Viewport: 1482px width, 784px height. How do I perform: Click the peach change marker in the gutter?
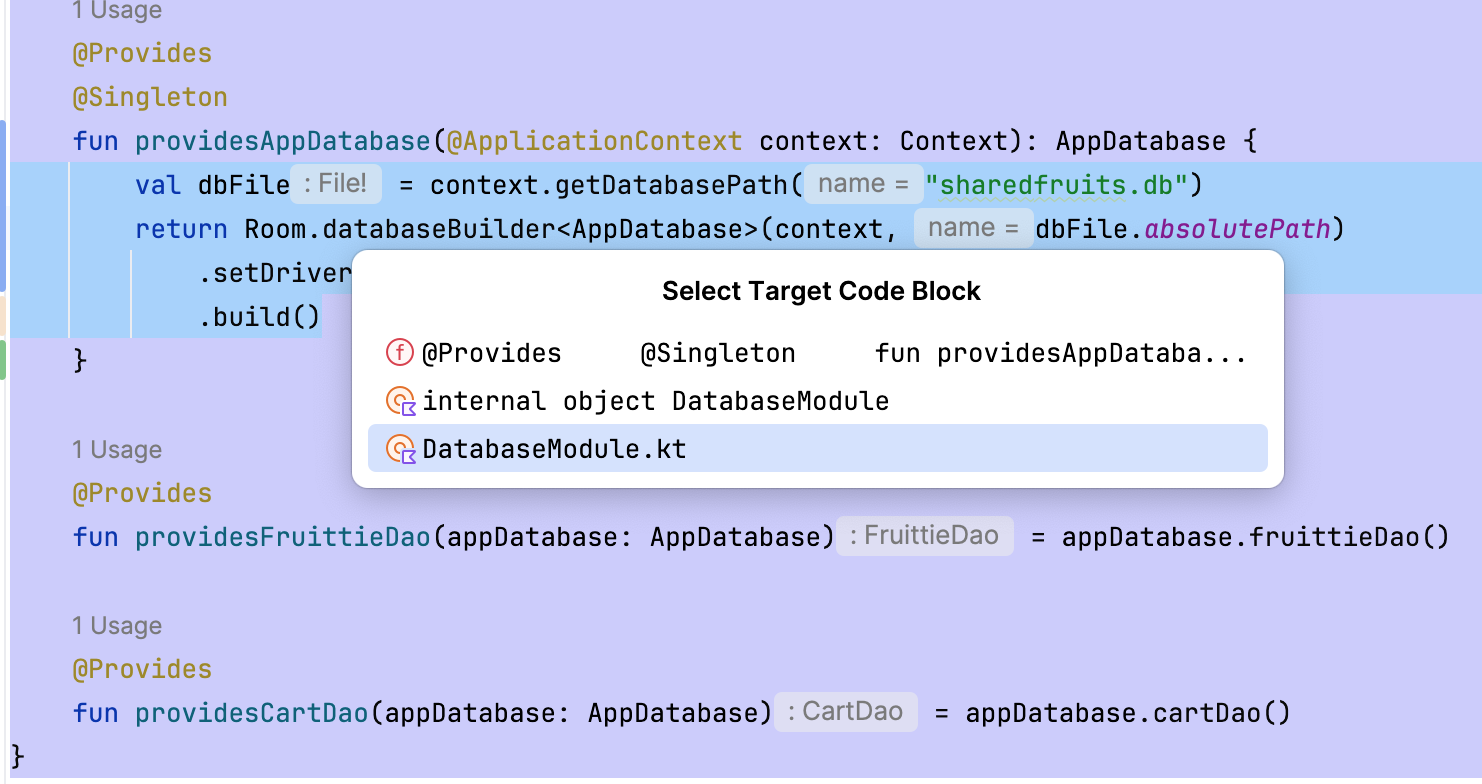tap(3, 315)
